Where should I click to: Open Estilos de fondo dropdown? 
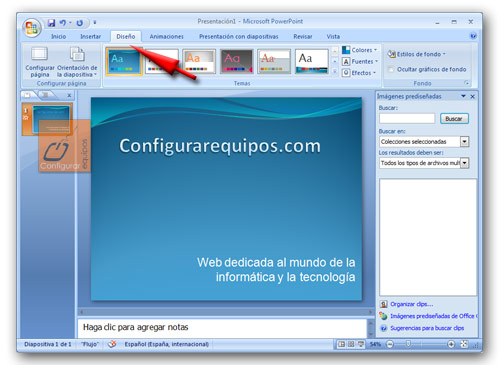(416, 54)
